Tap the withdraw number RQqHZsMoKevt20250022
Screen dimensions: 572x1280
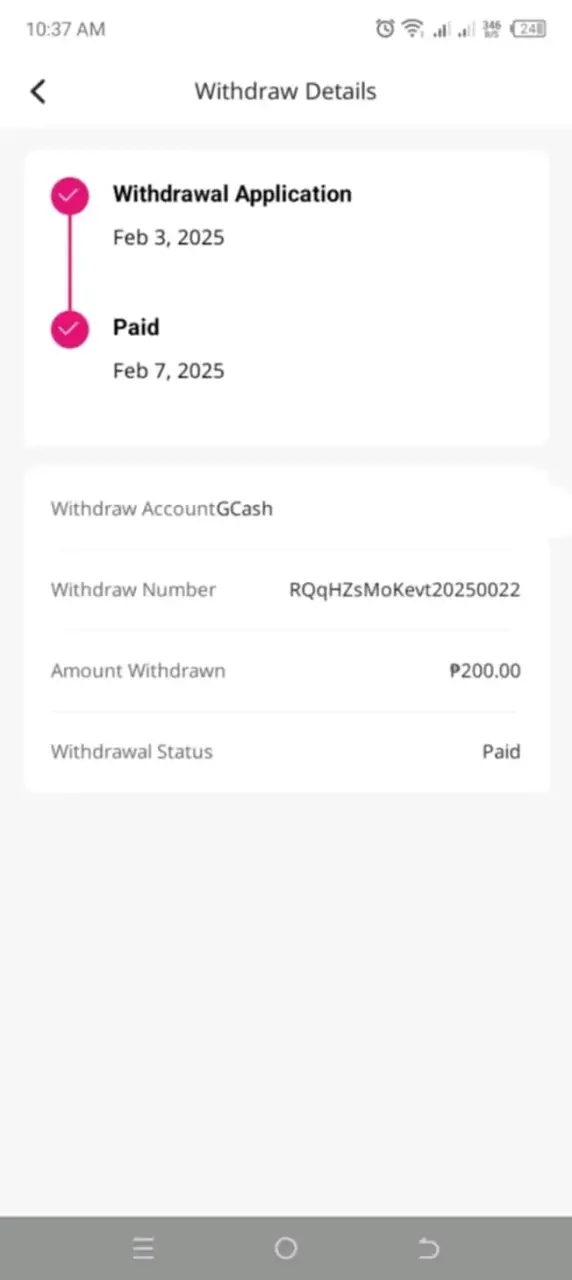(405, 590)
